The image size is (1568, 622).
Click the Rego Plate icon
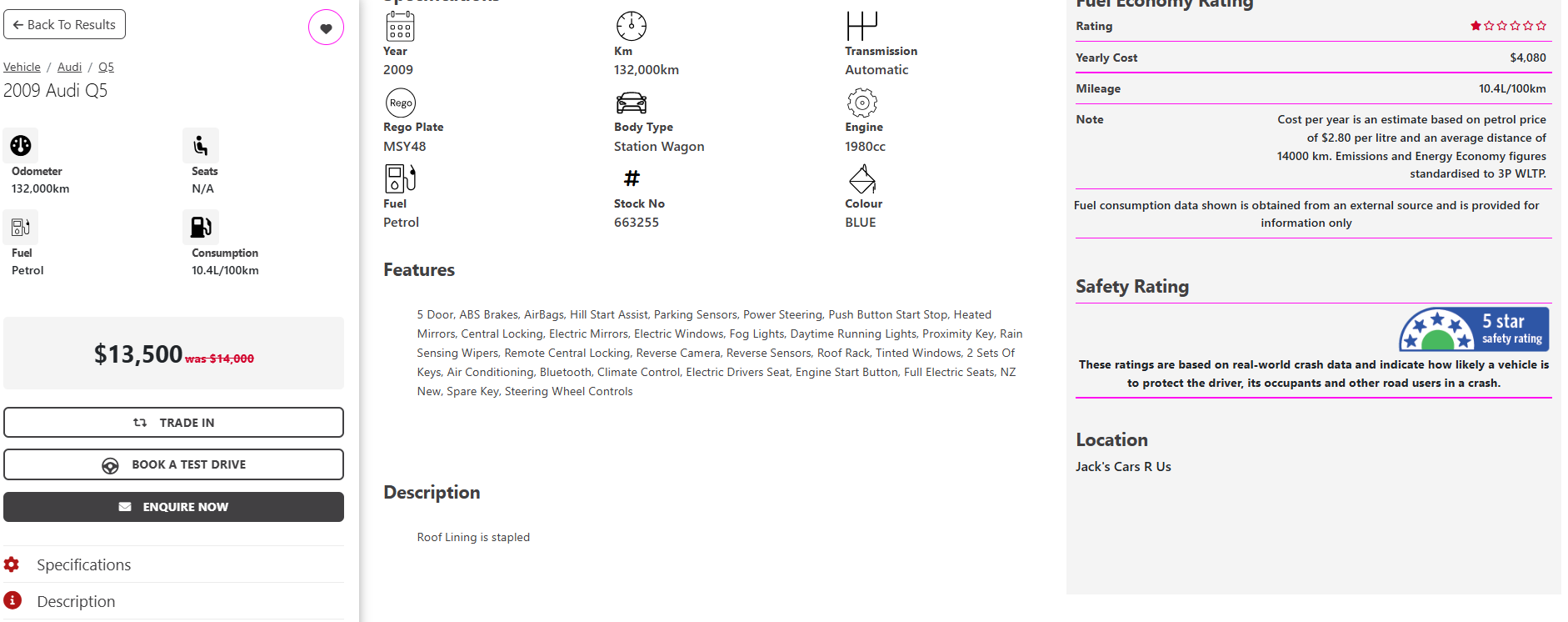[x=401, y=103]
